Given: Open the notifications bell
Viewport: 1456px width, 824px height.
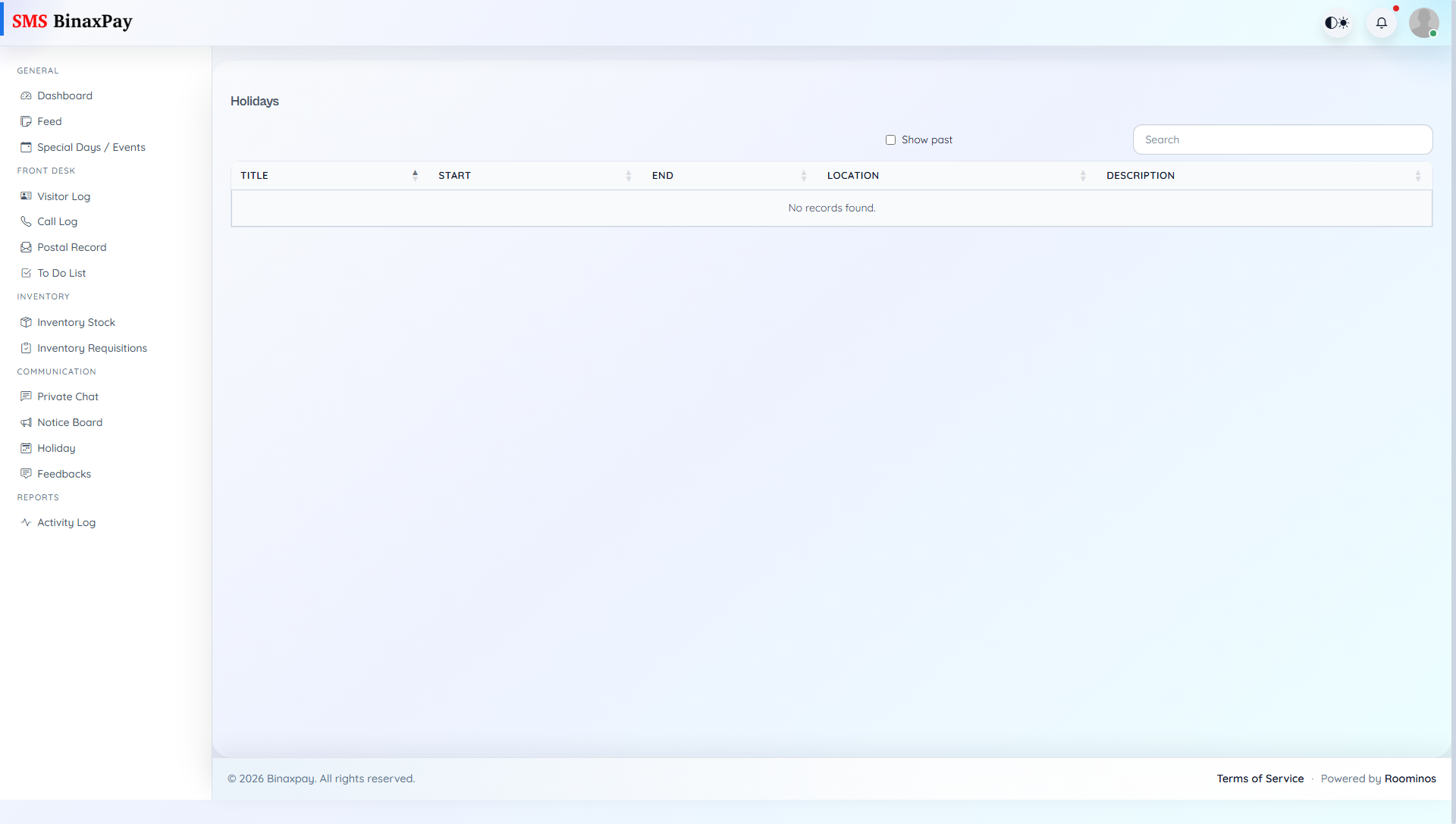Looking at the screenshot, I should pos(1382,23).
